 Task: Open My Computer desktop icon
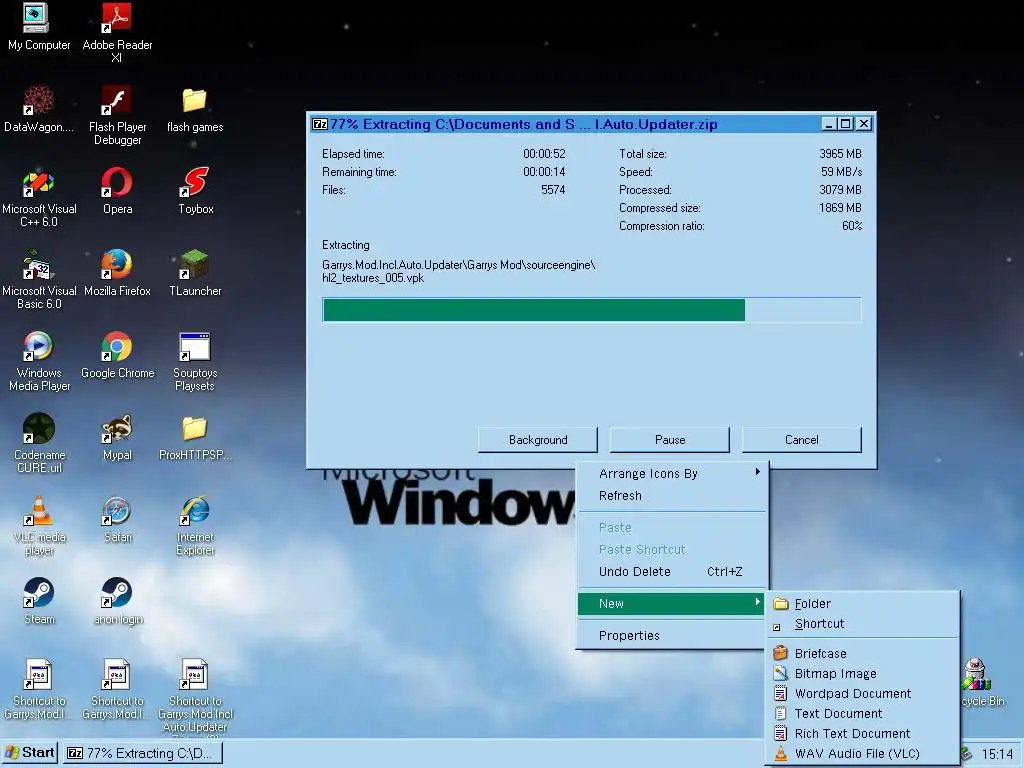(38, 27)
